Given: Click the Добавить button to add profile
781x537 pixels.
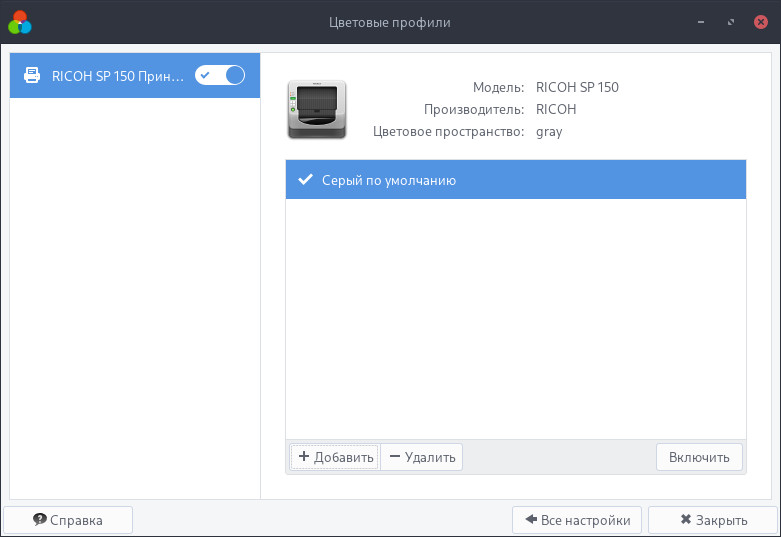Looking at the screenshot, I should (335, 457).
